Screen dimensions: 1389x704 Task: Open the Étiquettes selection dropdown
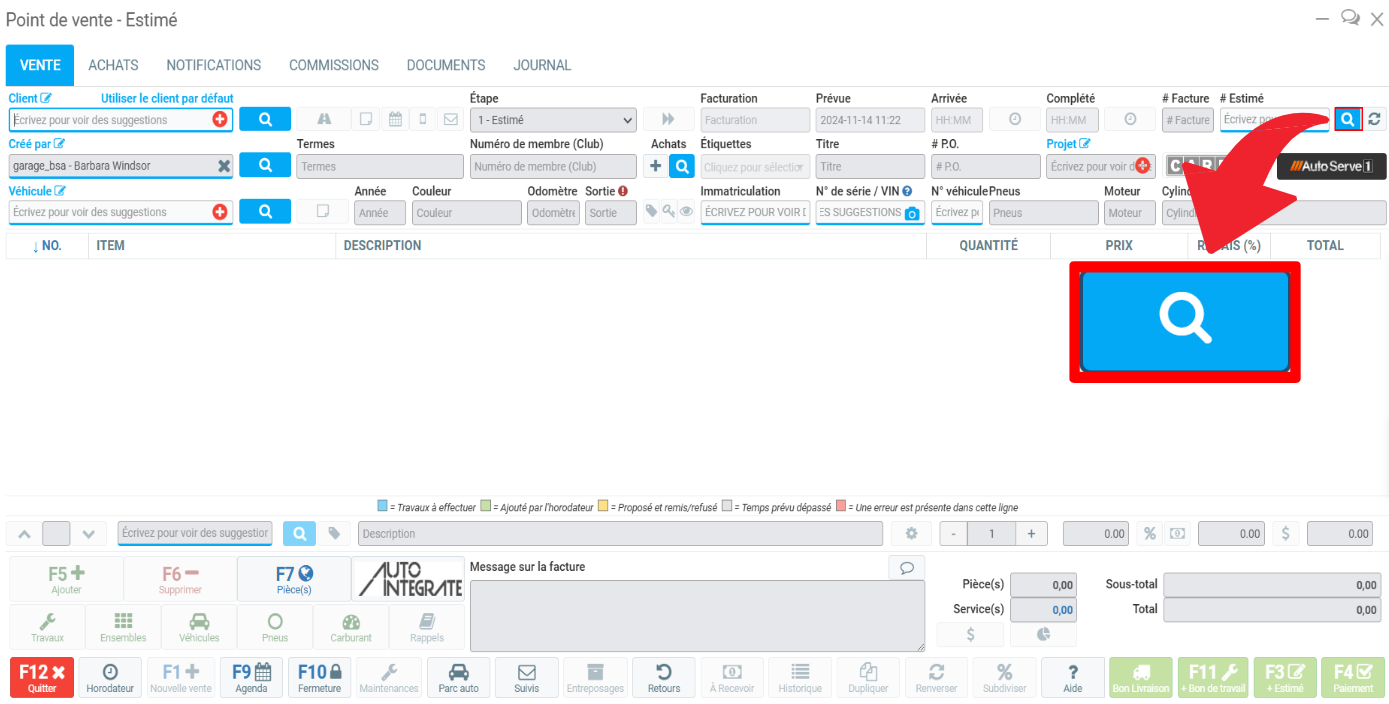click(755, 167)
